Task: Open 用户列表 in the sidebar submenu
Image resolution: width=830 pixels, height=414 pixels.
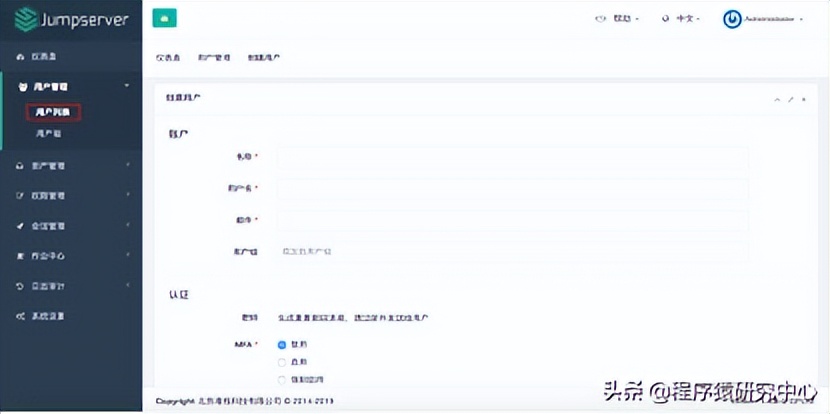Action: [x=53, y=112]
